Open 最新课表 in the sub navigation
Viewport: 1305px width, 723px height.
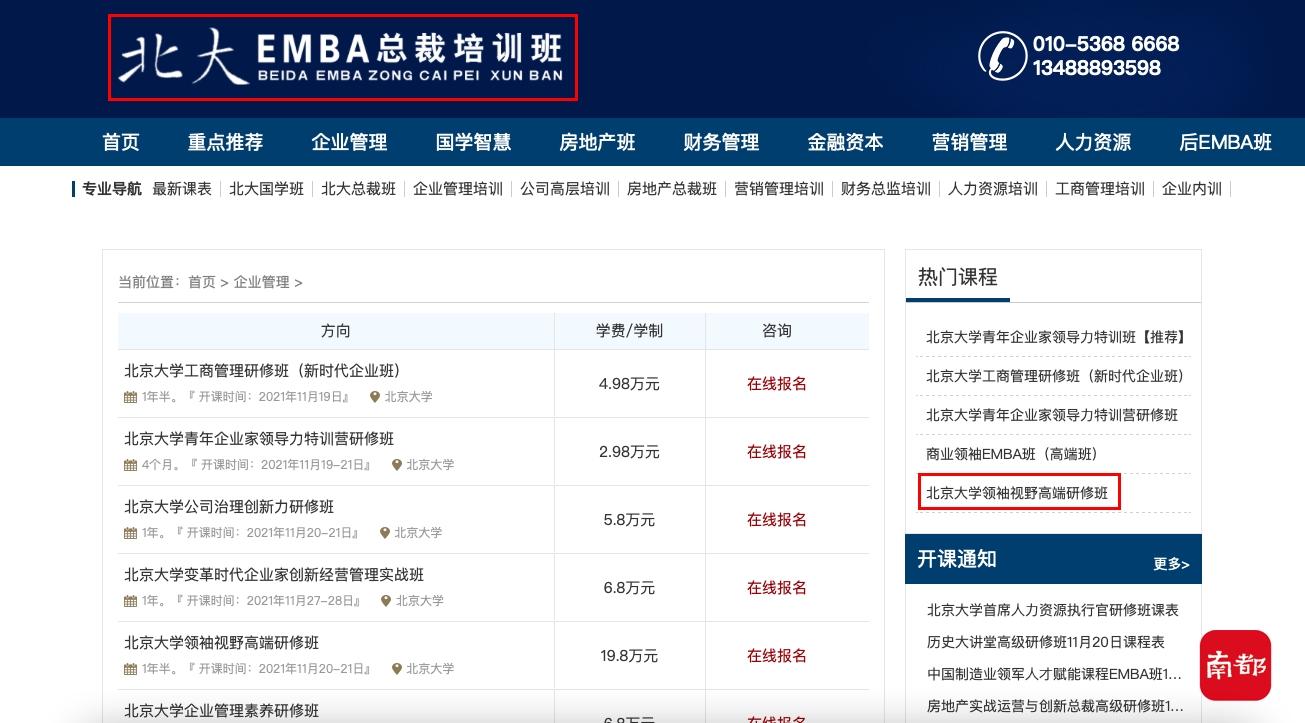click(x=182, y=189)
